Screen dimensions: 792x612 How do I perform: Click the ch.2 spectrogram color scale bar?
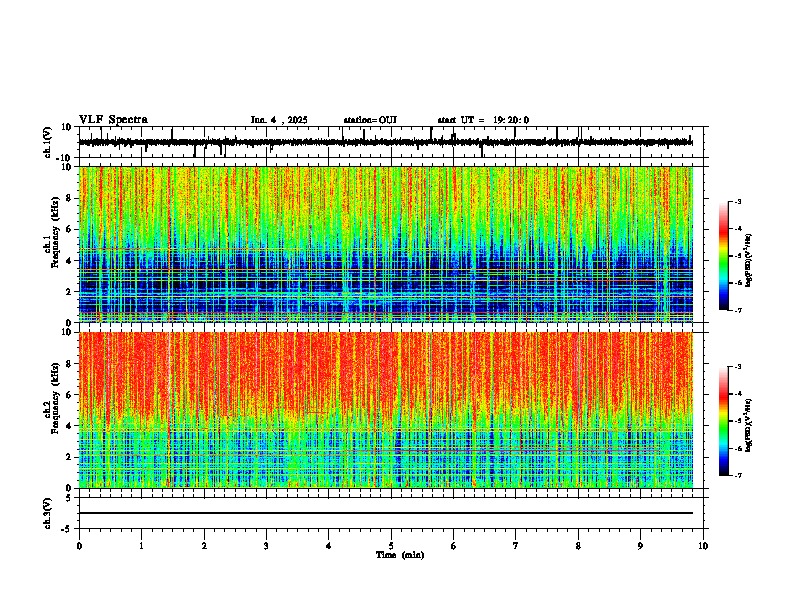tap(724, 421)
